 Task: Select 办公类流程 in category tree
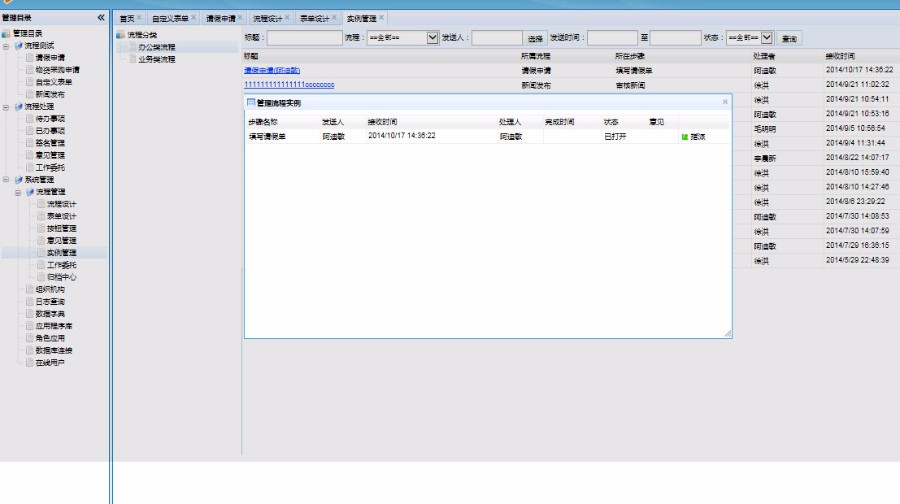[x=157, y=47]
